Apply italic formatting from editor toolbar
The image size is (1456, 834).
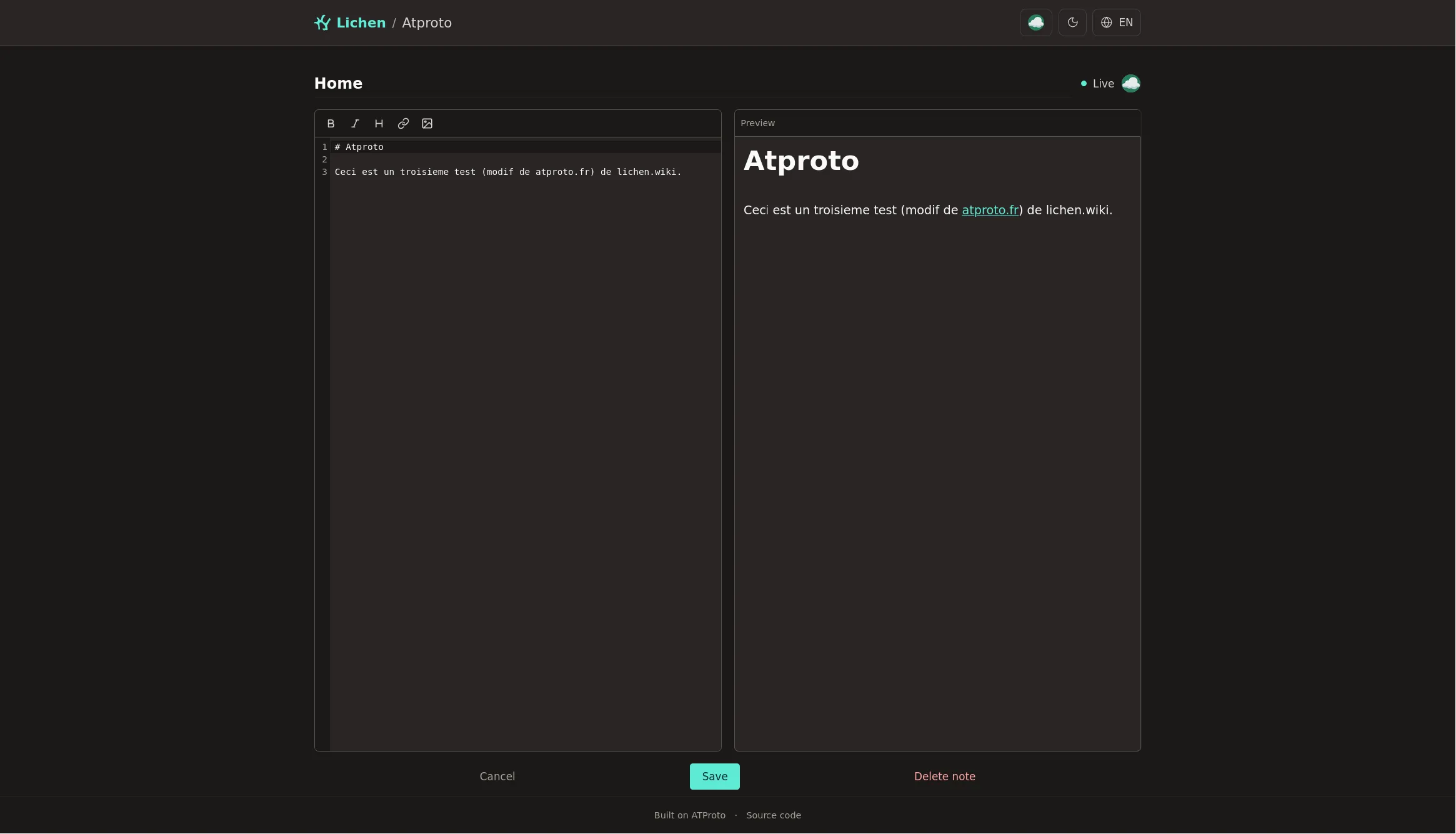(355, 124)
